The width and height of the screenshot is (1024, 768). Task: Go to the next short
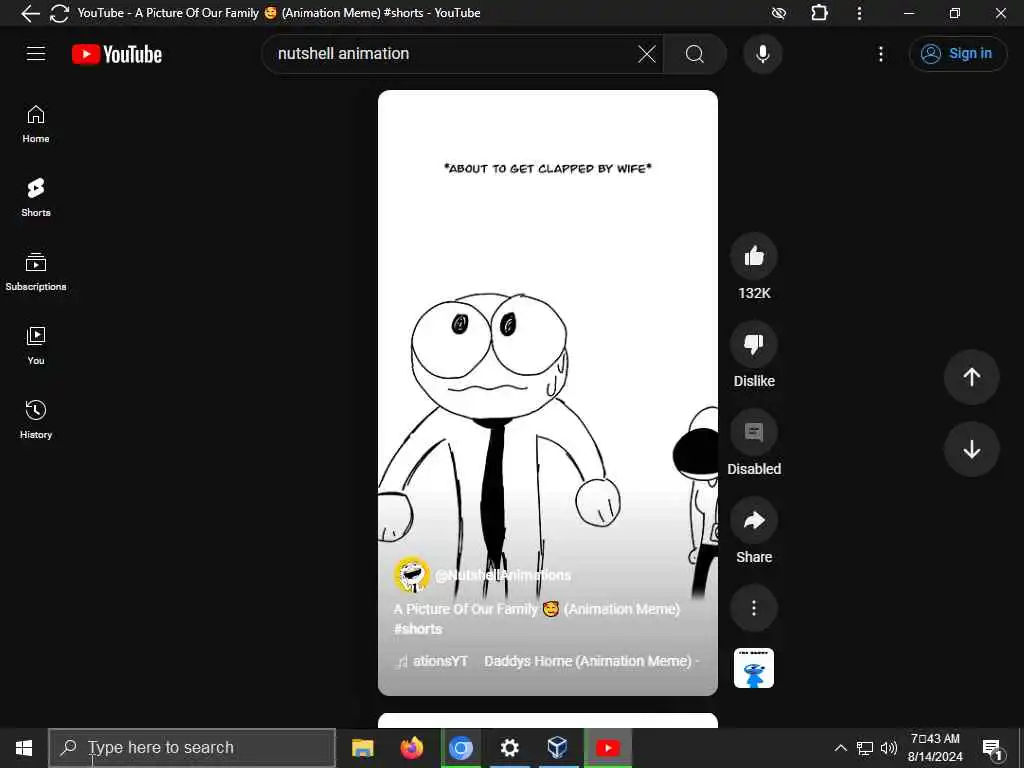971,449
